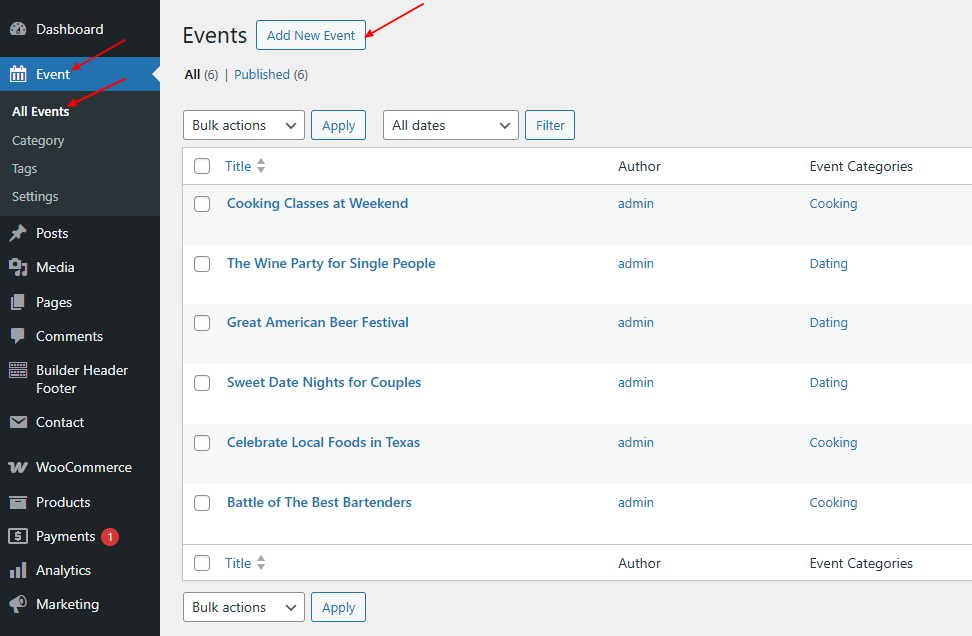Open The Wine Party for Single People
The width and height of the screenshot is (972, 636).
331,263
